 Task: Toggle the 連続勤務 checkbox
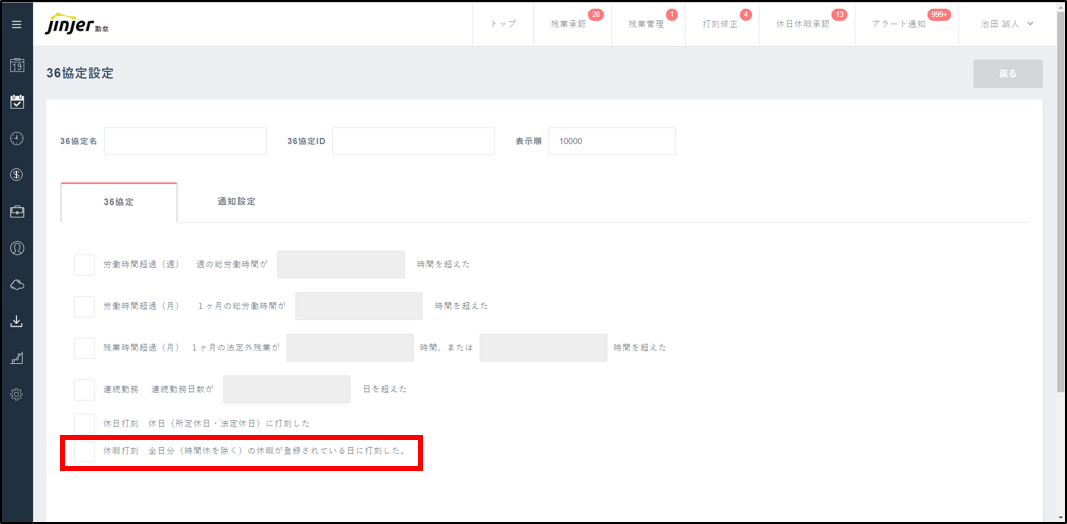coord(85,389)
